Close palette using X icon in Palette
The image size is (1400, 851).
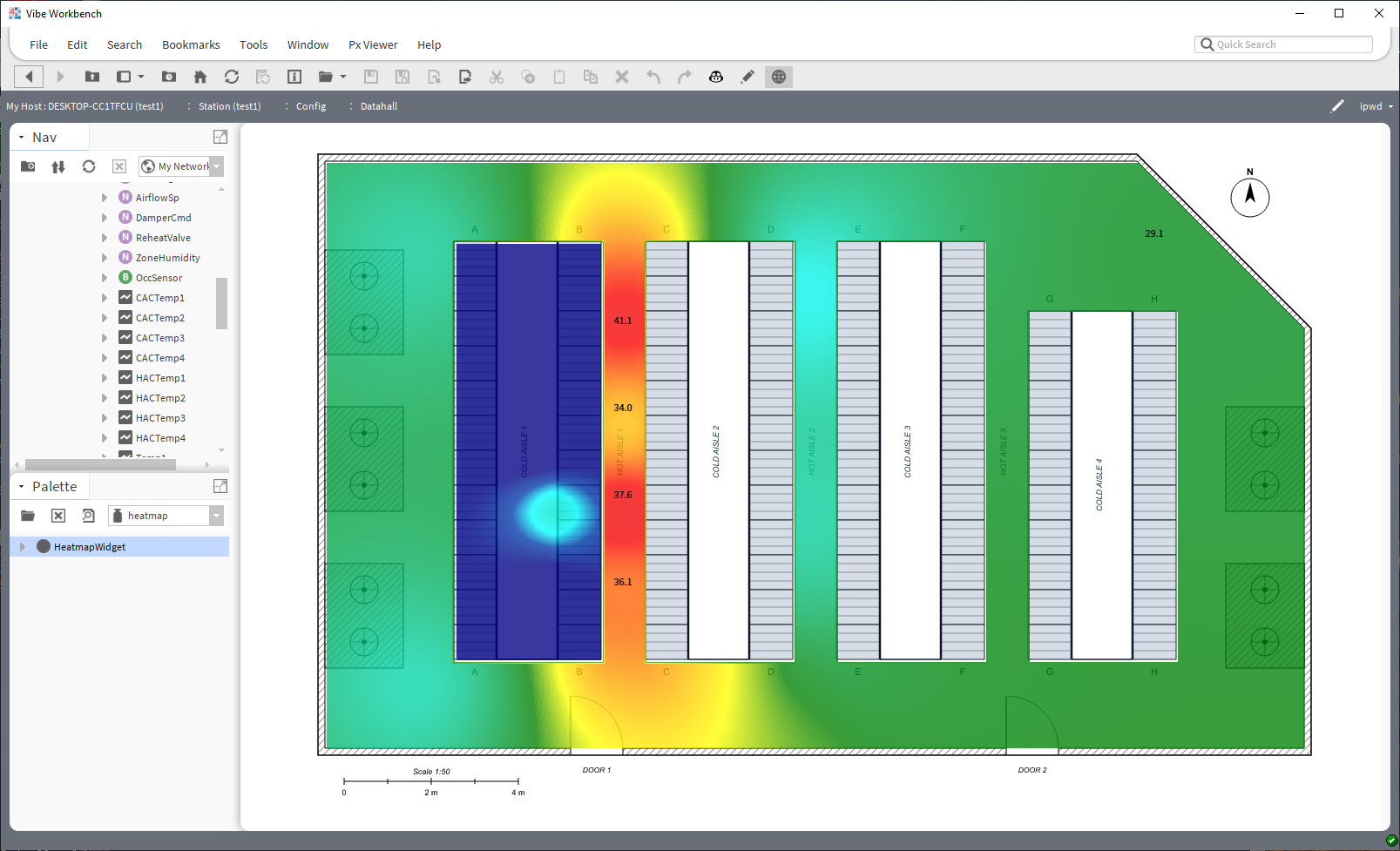(58, 516)
